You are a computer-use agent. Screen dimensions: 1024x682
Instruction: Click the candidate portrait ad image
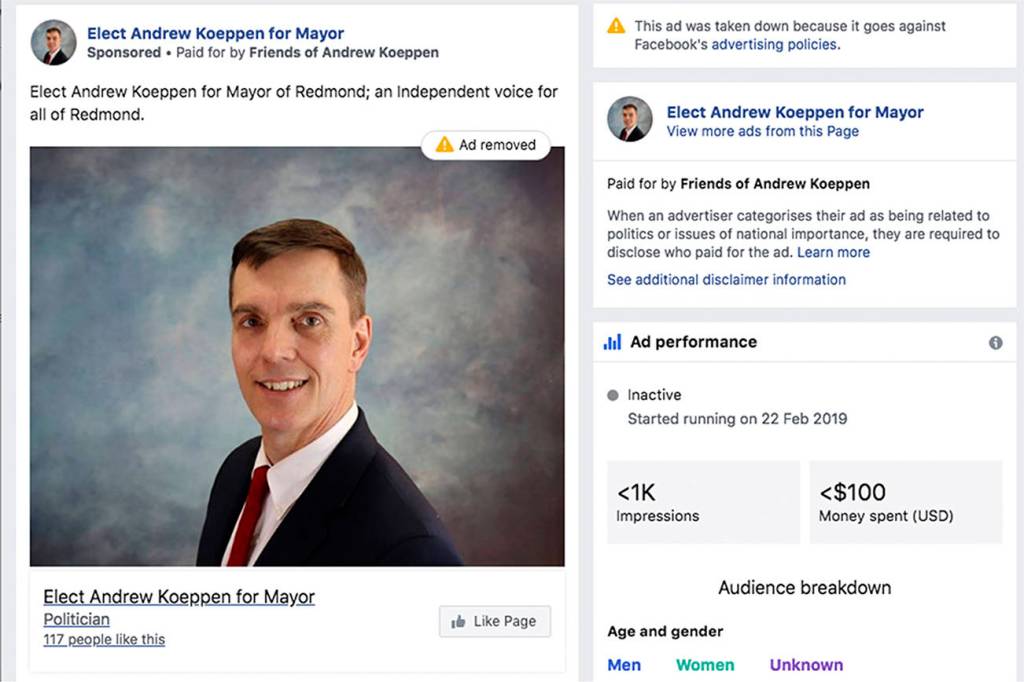297,356
